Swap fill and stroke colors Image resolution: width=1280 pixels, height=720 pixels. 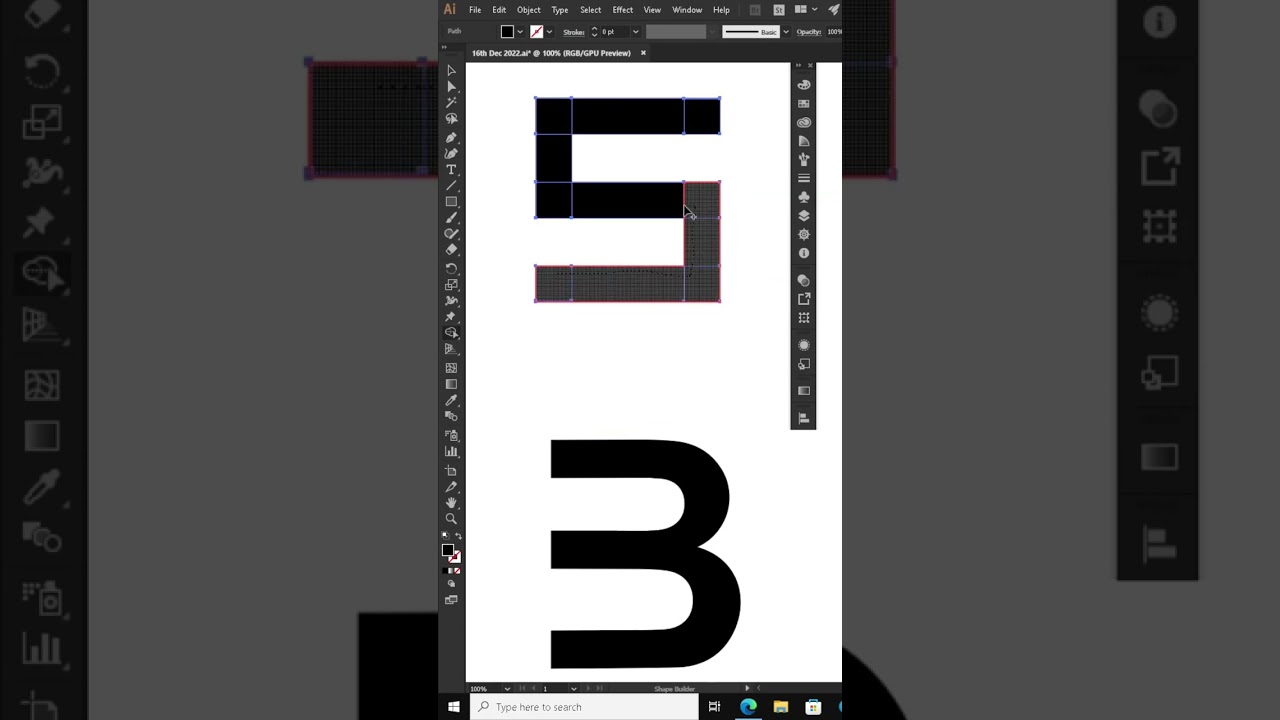click(x=459, y=537)
